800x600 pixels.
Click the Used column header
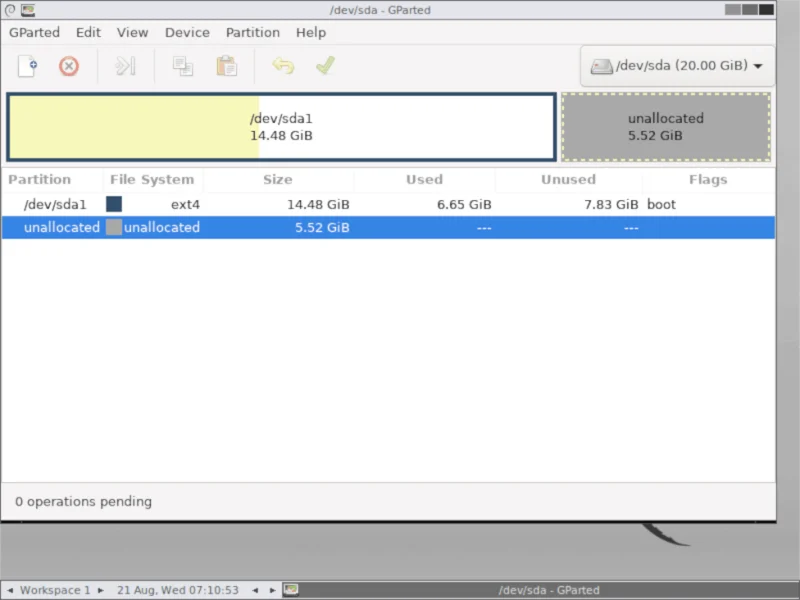(424, 180)
